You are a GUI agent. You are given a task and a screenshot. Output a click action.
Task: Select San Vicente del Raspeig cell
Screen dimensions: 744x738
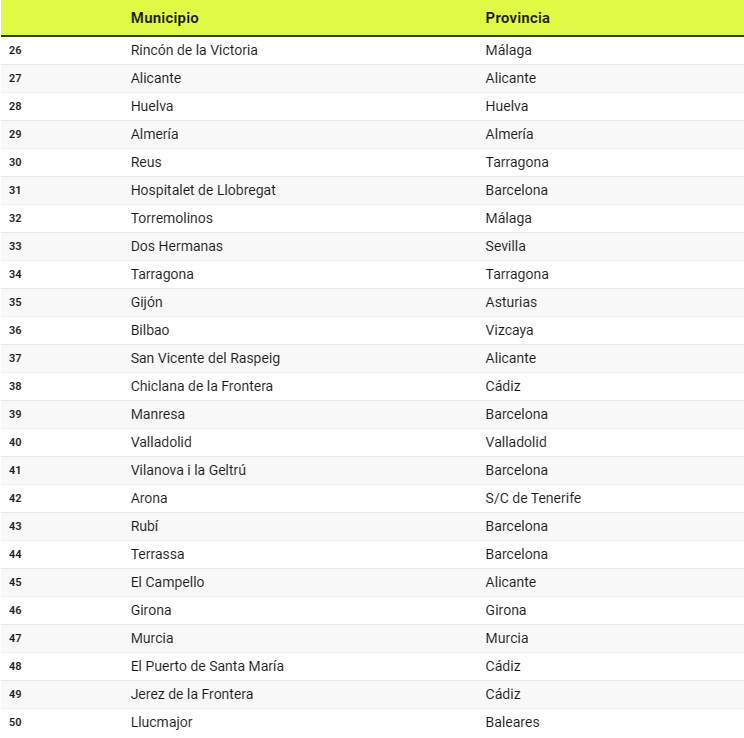tap(205, 358)
